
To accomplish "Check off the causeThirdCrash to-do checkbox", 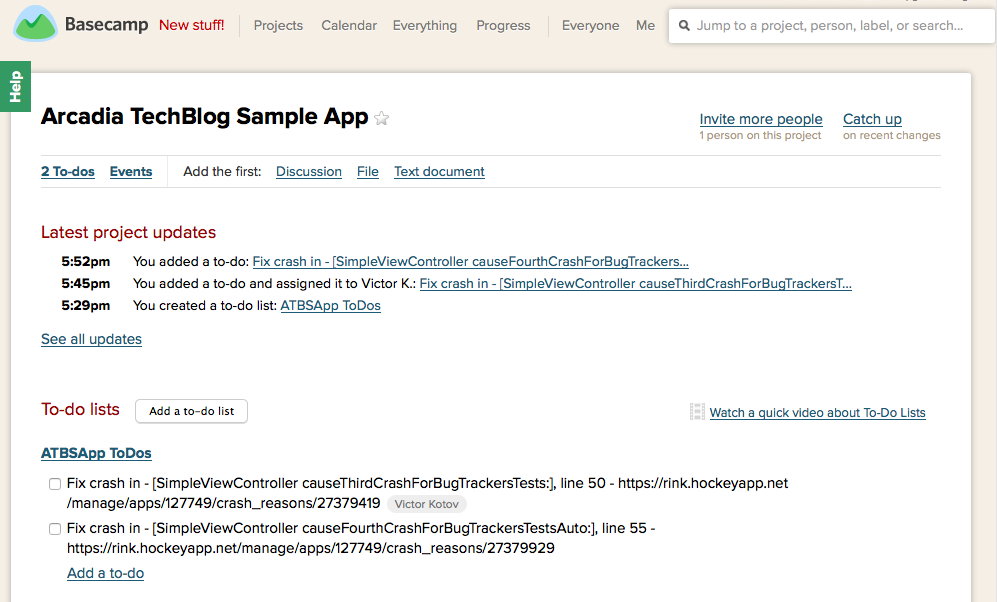I will click(x=55, y=484).
